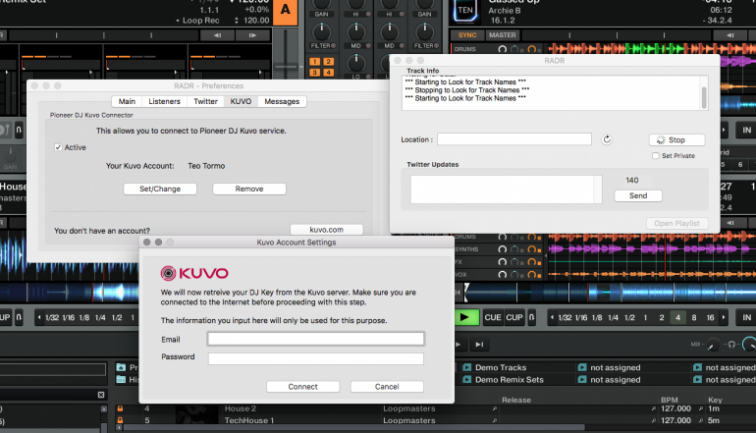Click the Password input field
This screenshot has width=756, height=433.
coord(316,358)
